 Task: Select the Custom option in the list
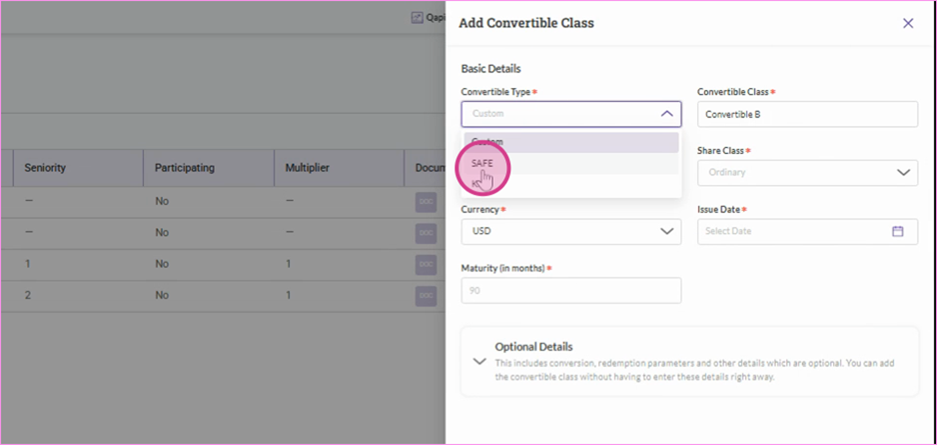tap(571, 142)
